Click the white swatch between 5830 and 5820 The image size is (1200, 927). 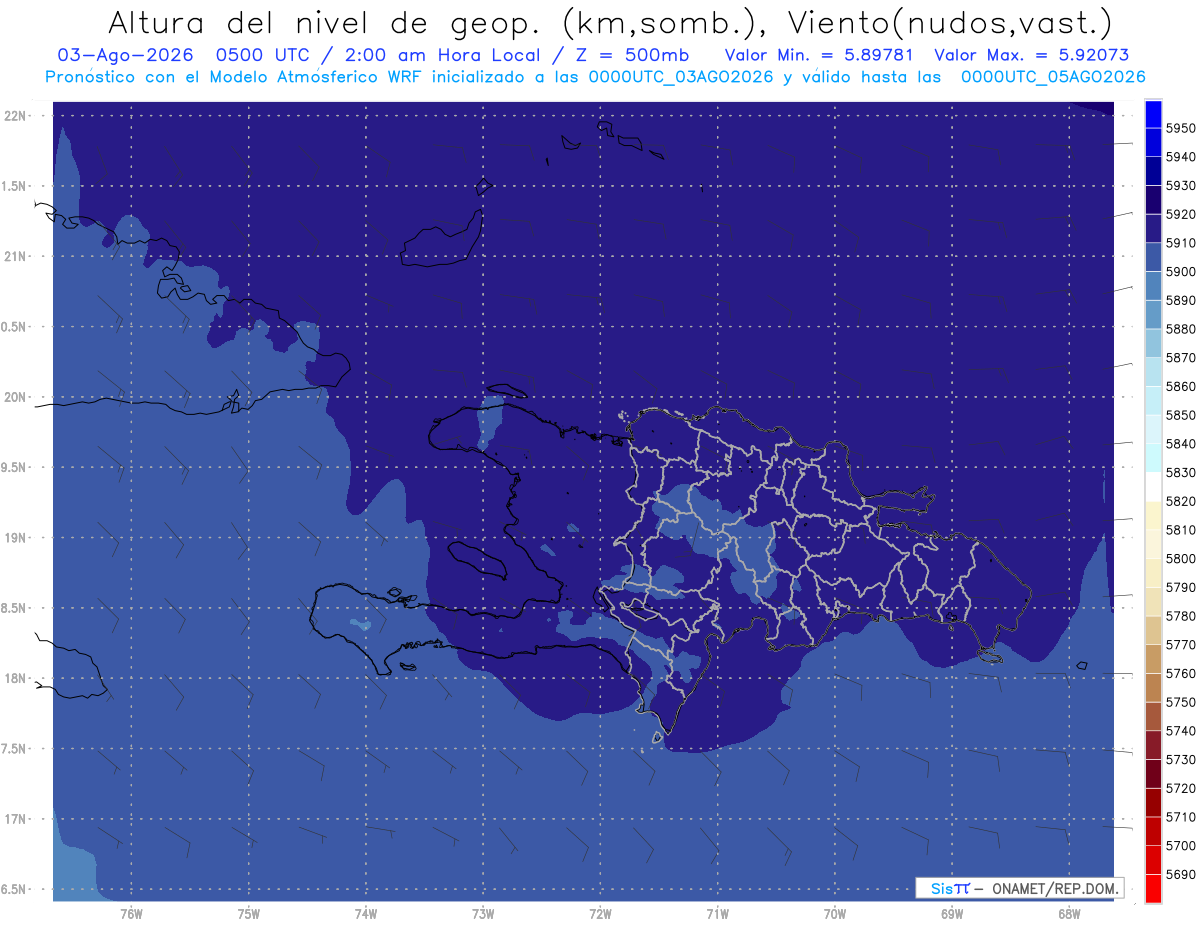pos(1152,487)
